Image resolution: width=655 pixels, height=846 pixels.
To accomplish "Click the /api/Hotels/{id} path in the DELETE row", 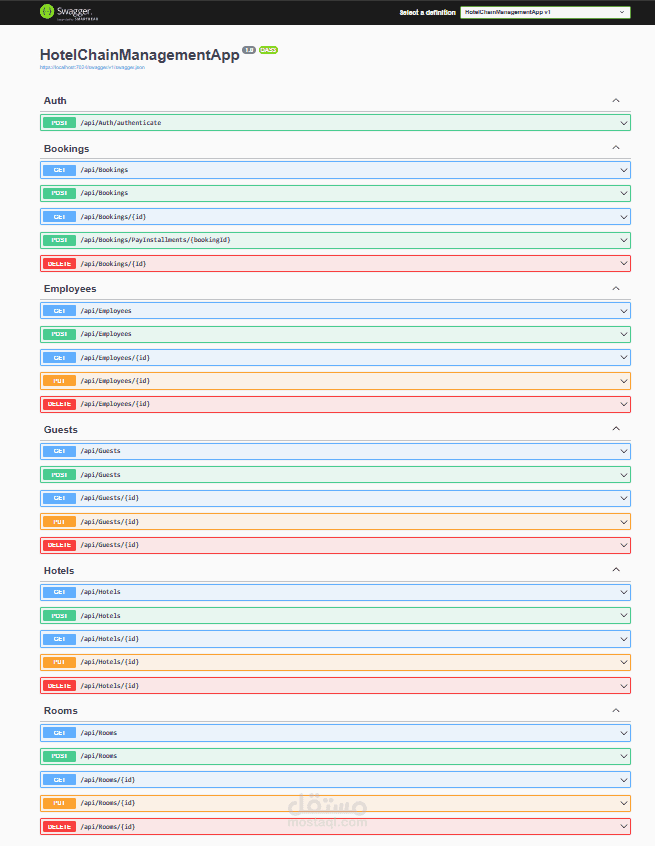I will (110, 686).
